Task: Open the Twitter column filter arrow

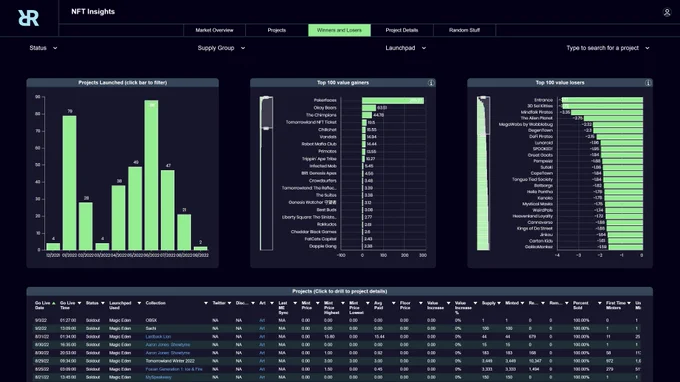Action: [x=229, y=303]
